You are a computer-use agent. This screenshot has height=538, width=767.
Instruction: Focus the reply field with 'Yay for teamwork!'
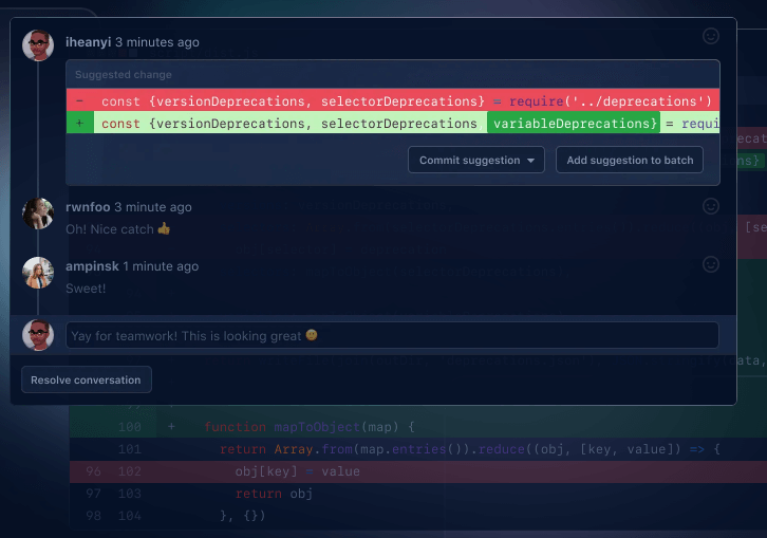pyautogui.click(x=392, y=336)
